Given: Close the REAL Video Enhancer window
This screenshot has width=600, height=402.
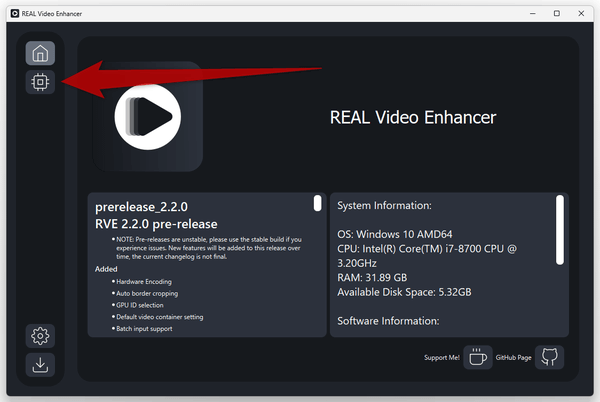Looking at the screenshot, I should [x=581, y=14].
